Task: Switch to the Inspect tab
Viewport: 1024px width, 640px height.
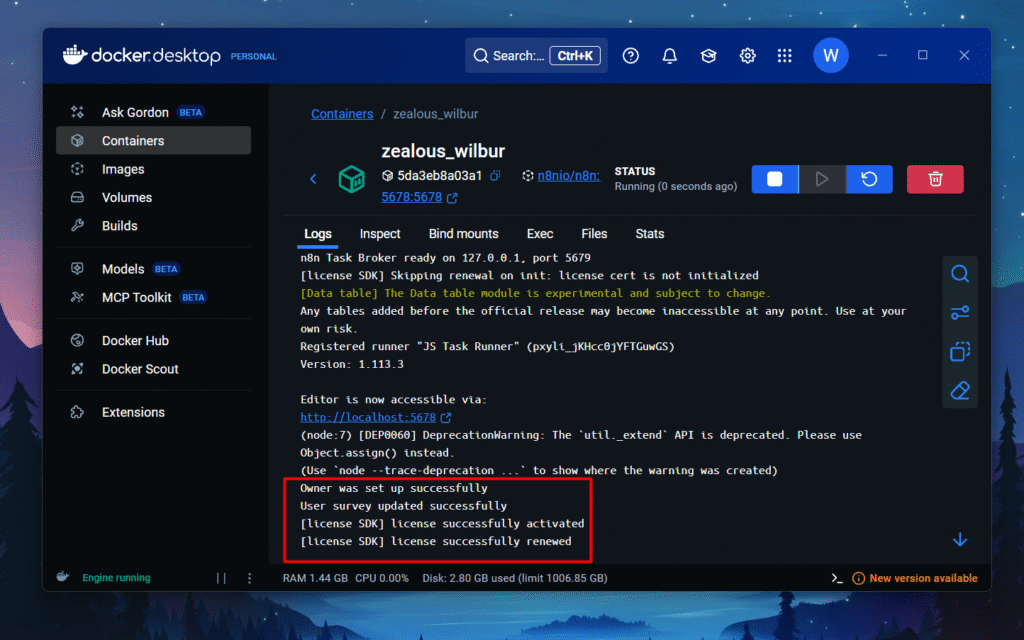Action: point(380,234)
